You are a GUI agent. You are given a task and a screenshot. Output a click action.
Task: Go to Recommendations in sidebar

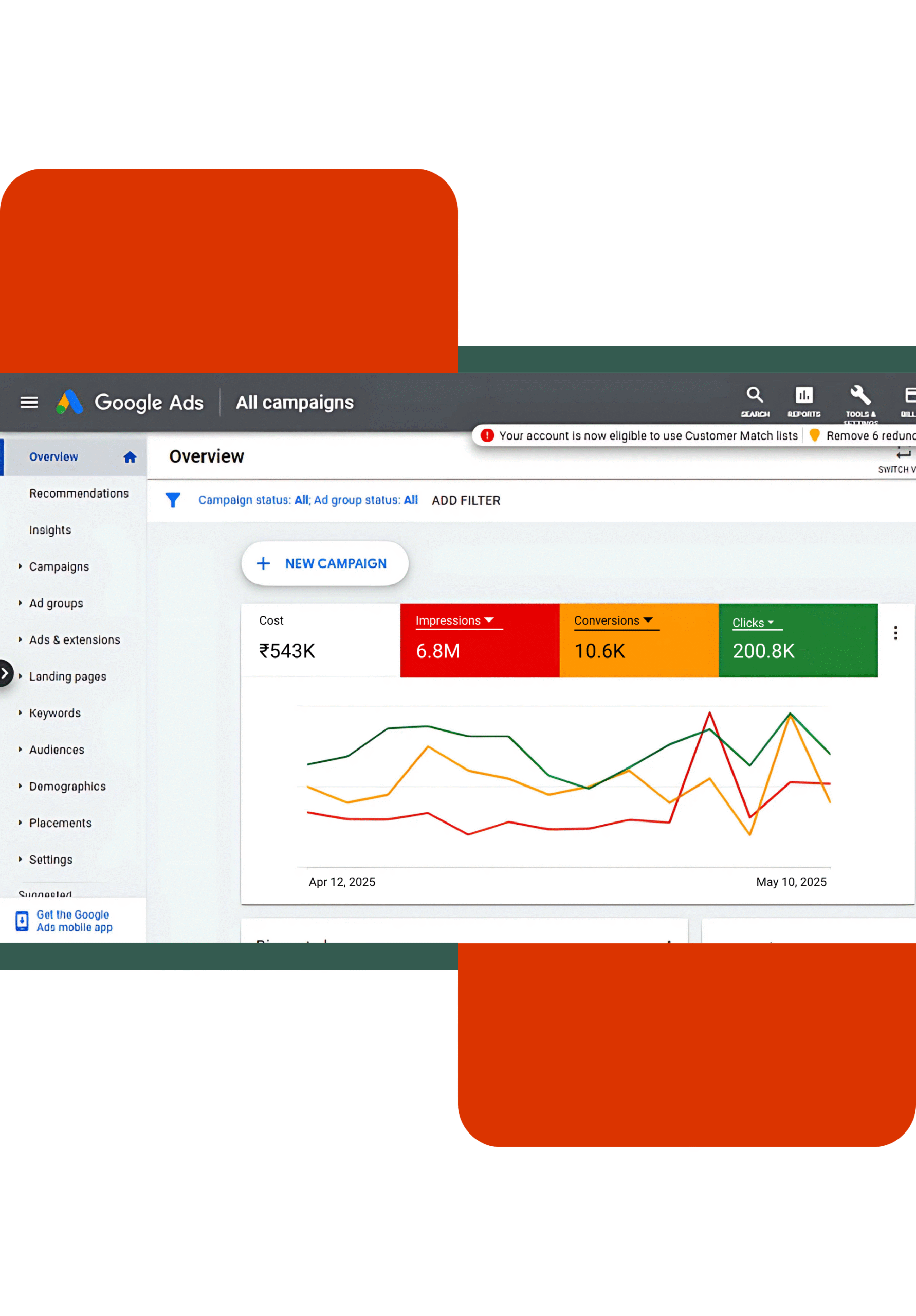79,493
